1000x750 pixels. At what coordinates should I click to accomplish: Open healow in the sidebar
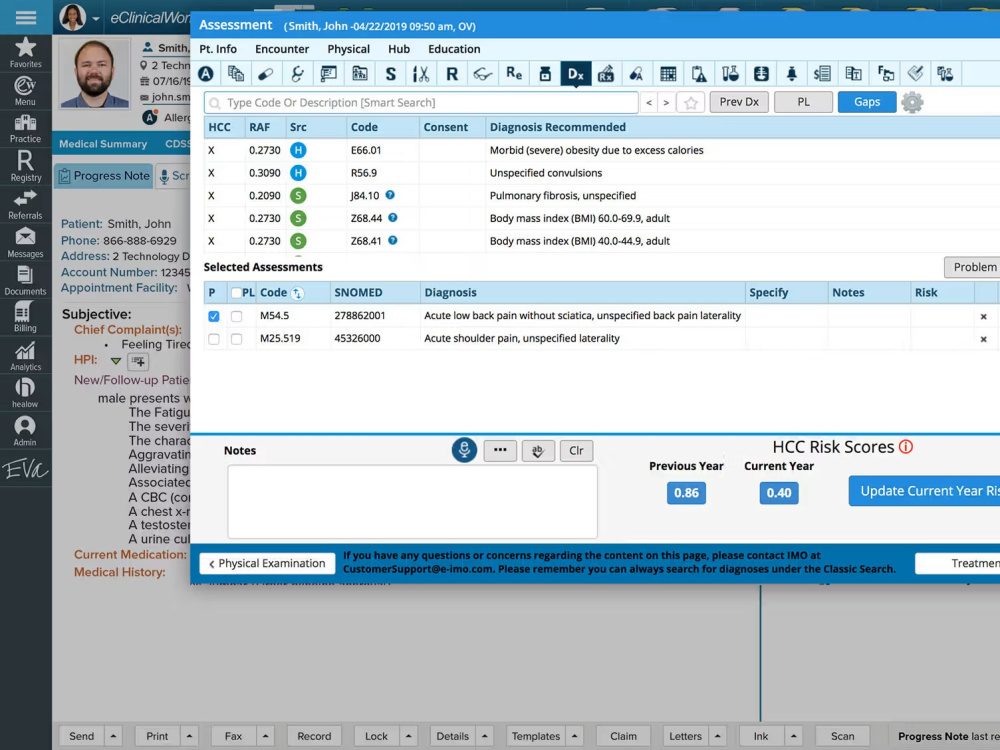[x=26, y=393]
